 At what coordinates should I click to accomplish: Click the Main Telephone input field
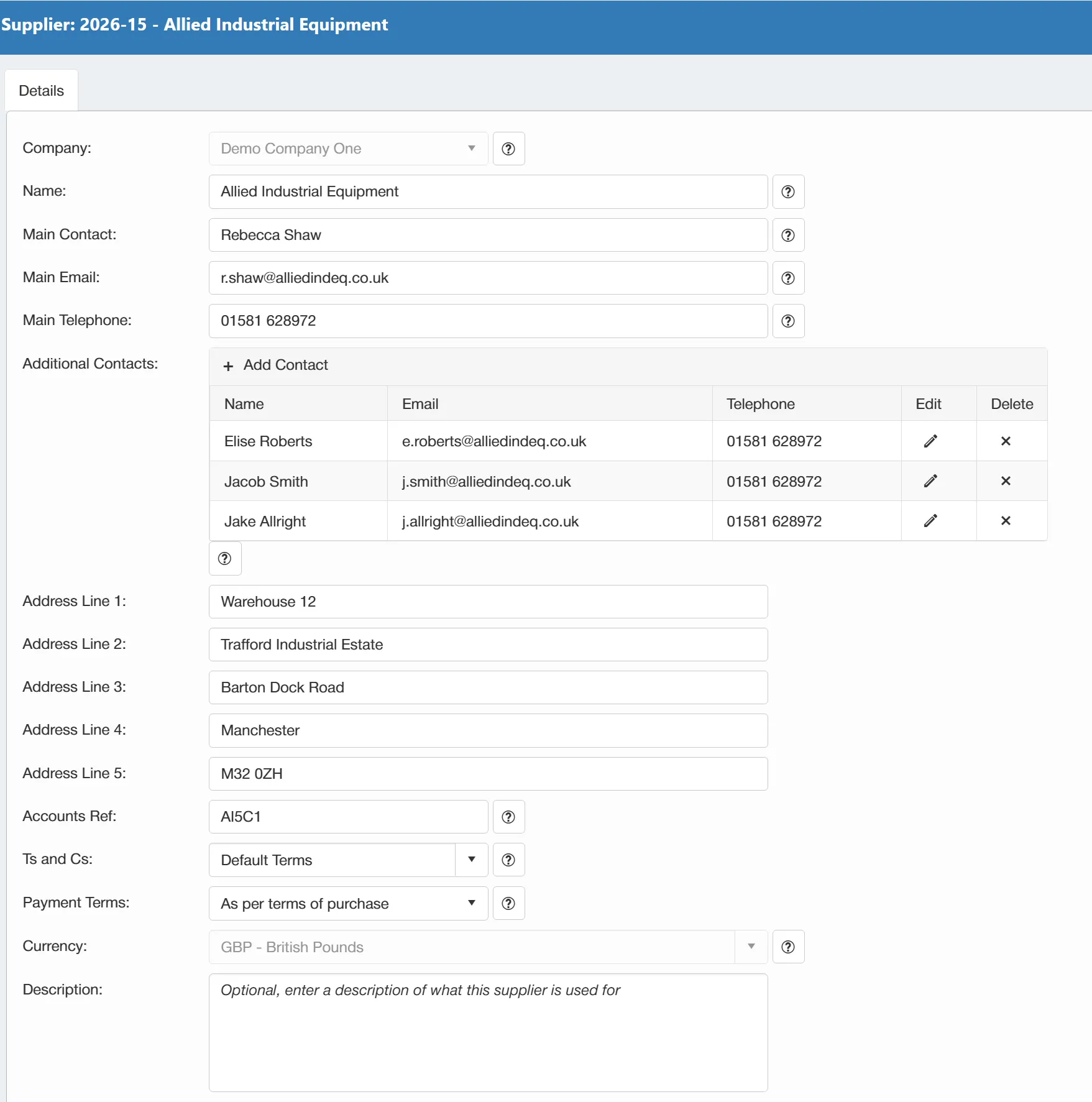click(x=489, y=321)
